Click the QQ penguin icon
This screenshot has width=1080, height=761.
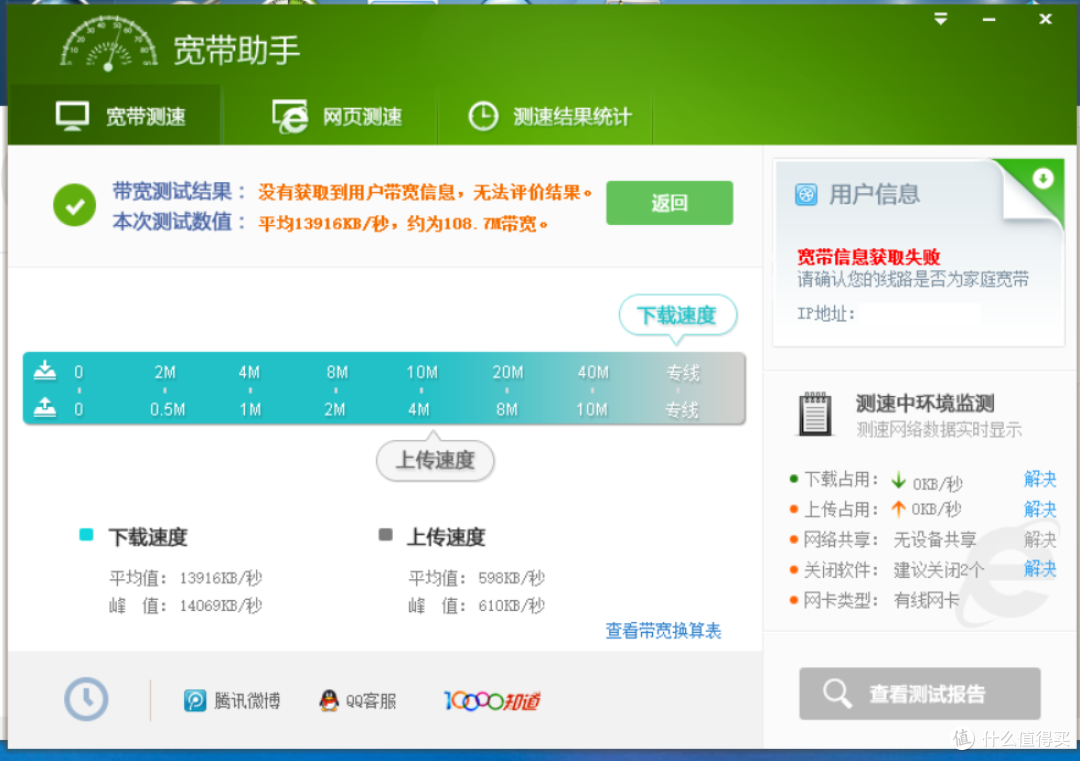[x=329, y=700]
